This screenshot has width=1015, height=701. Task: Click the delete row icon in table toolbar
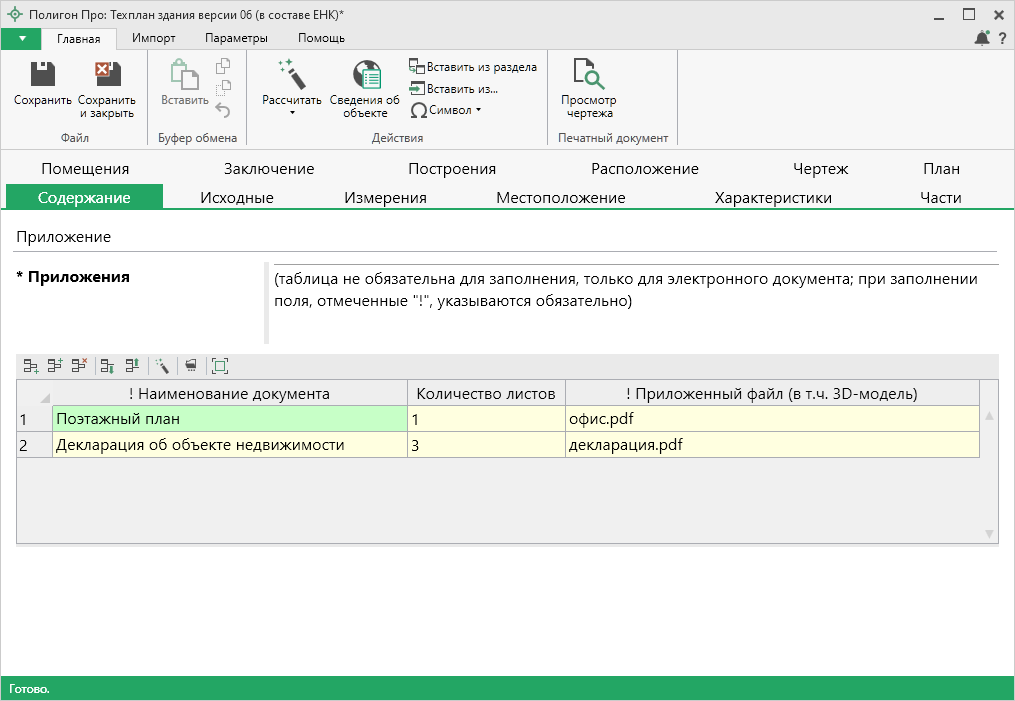tap(80, 366)
